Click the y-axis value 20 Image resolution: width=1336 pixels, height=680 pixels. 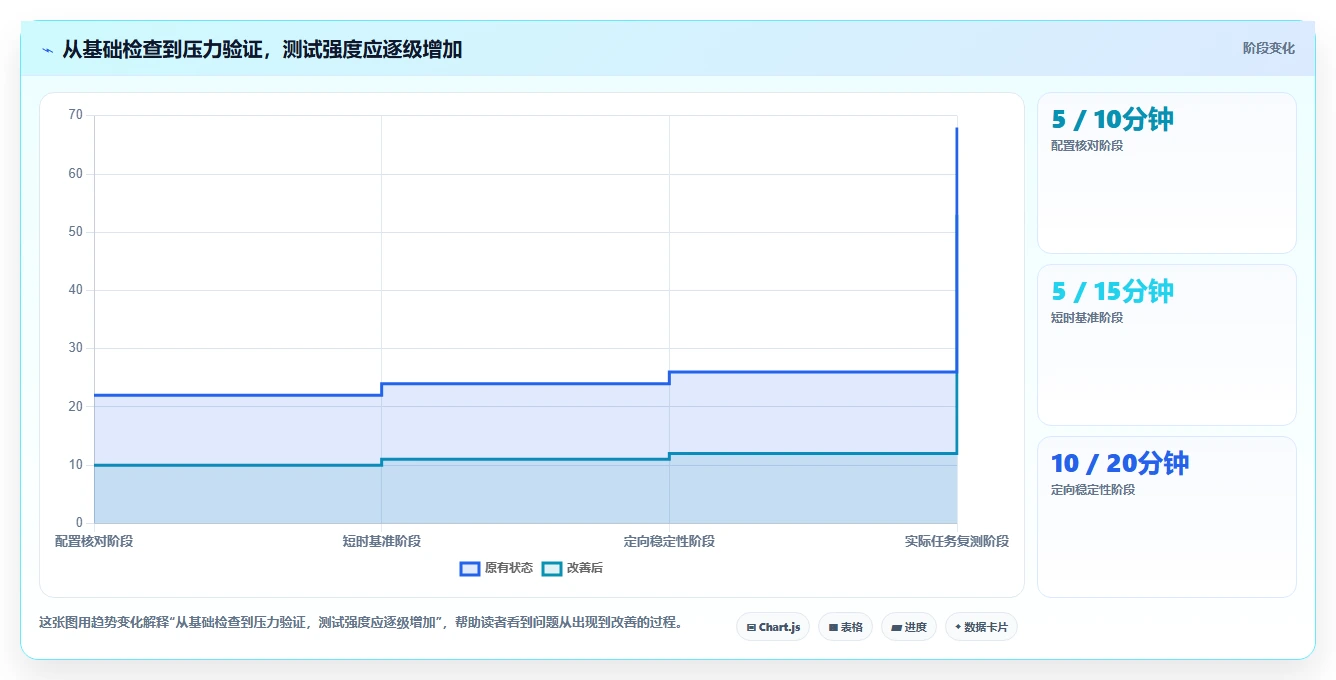tap(76, 406)
